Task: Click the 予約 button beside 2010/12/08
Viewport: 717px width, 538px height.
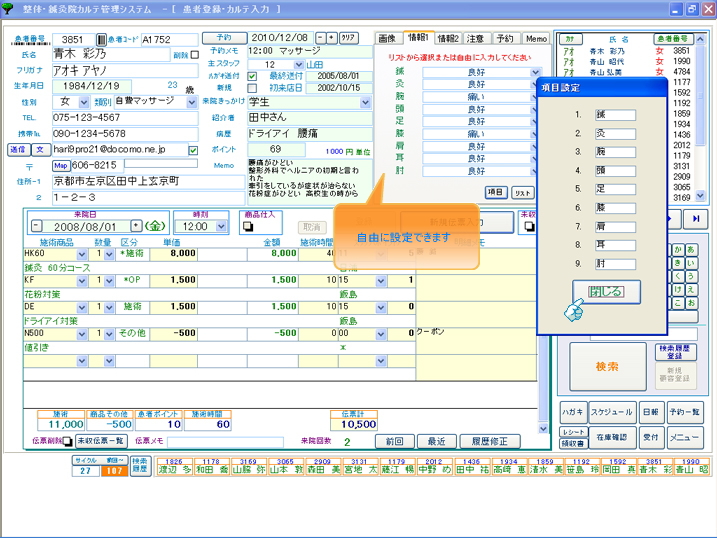Action: click(225, 38)
